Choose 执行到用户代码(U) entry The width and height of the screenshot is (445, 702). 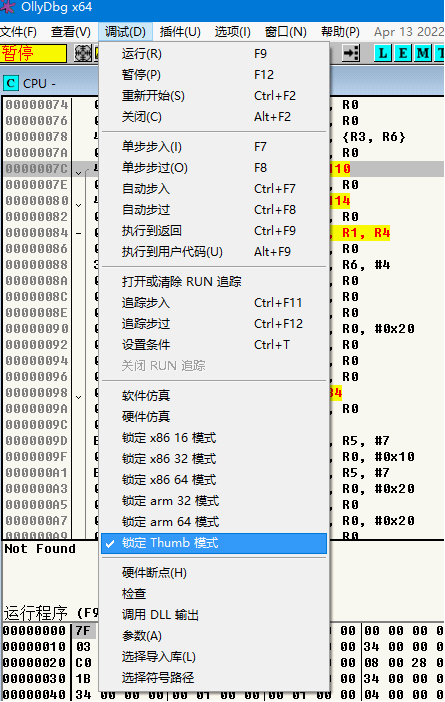214,252
